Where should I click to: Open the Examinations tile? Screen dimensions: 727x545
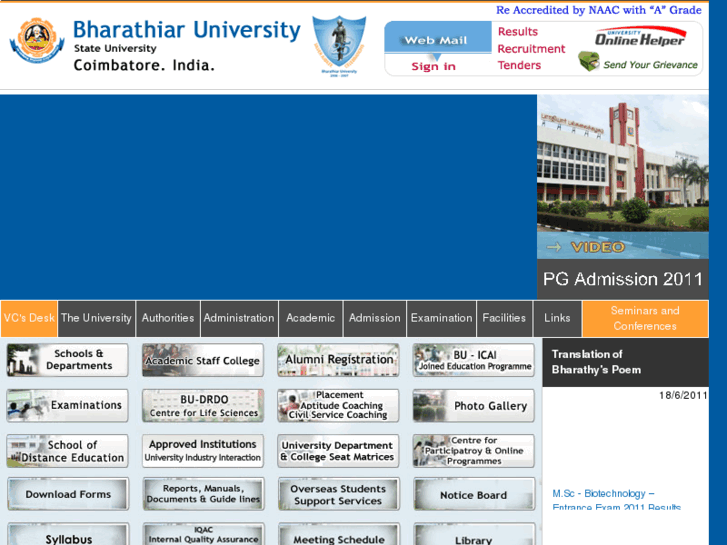(68, 405)
